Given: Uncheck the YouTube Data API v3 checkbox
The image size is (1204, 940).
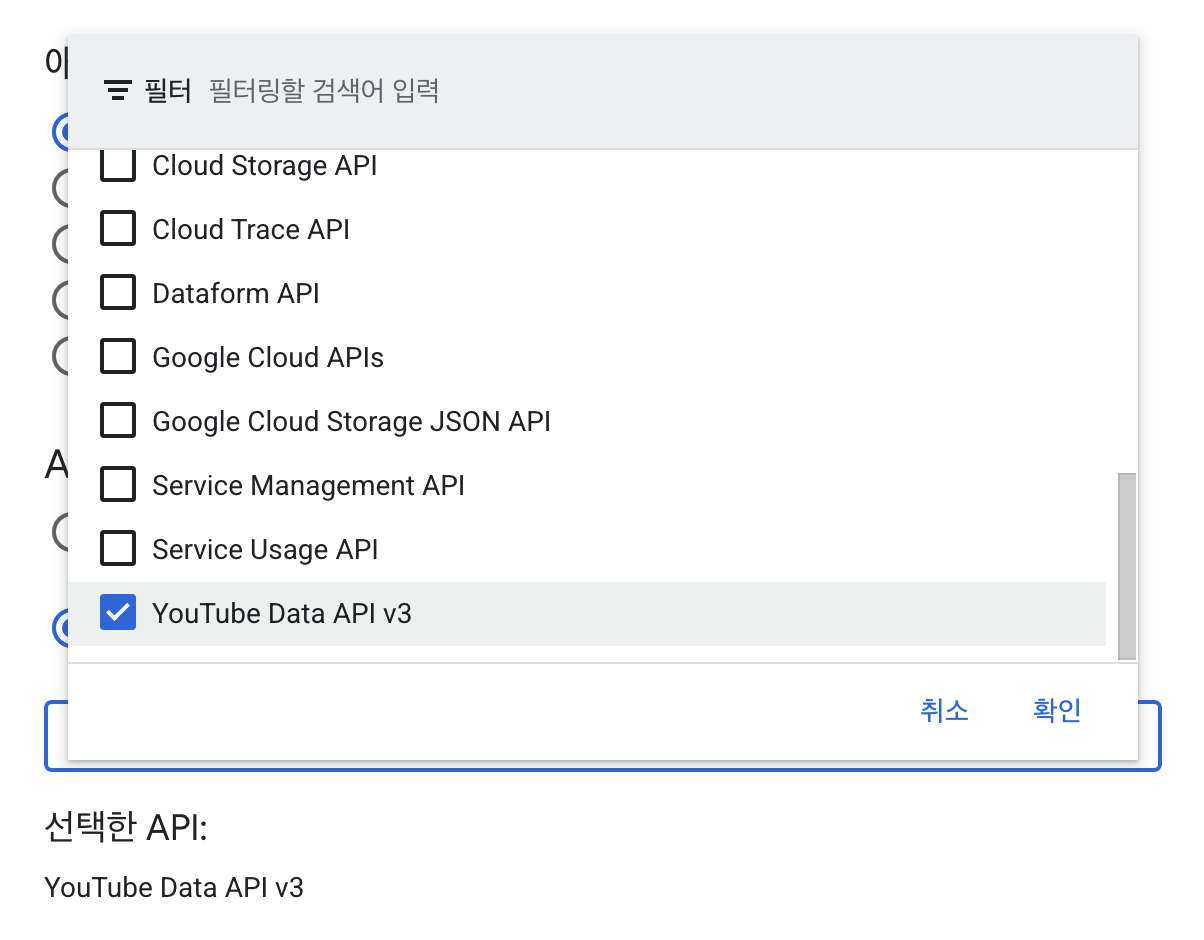Looking at the screenshot, I should coord(118,613).
